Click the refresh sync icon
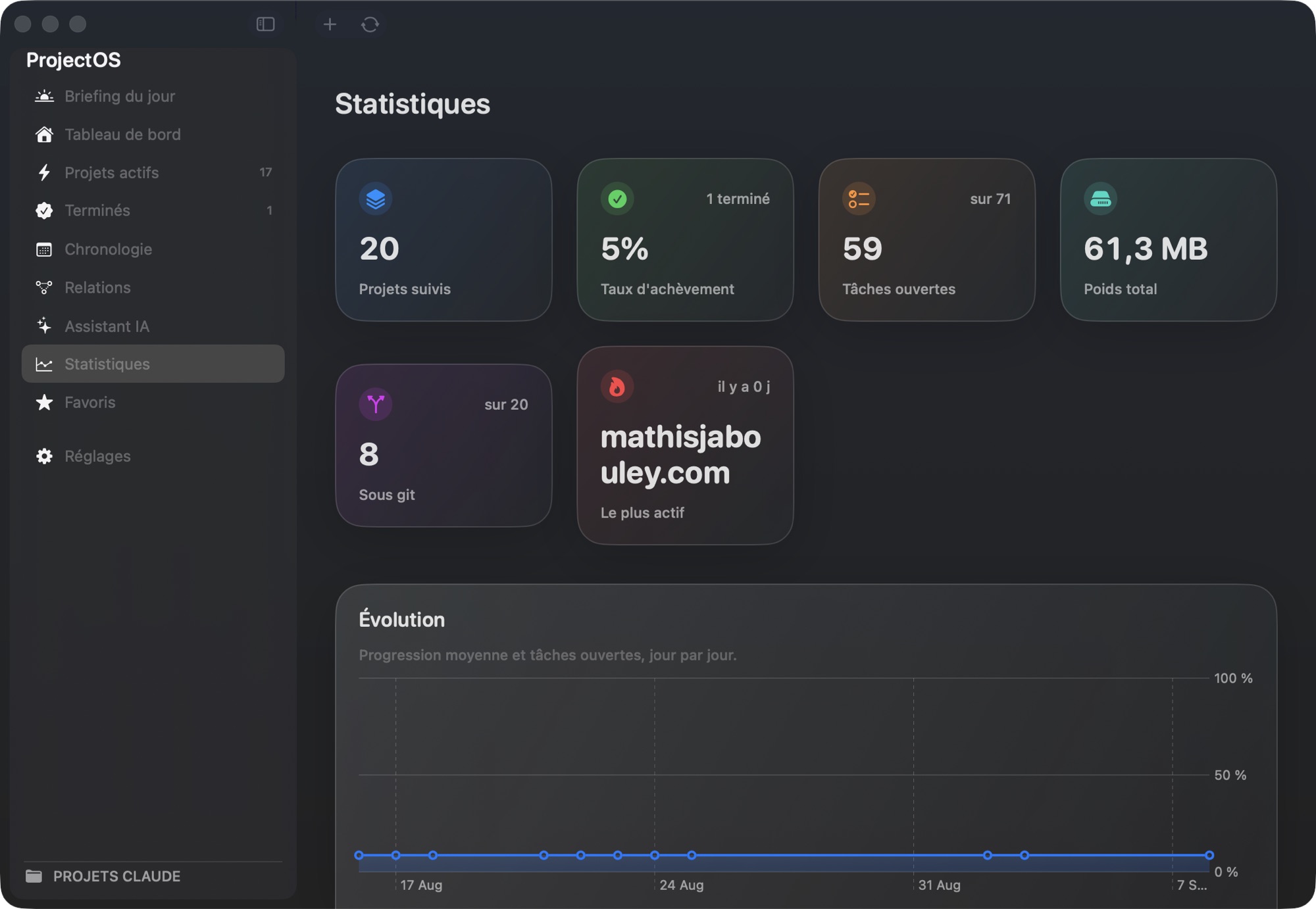The height and width of the screenshot is (909, 1316). 370,24
